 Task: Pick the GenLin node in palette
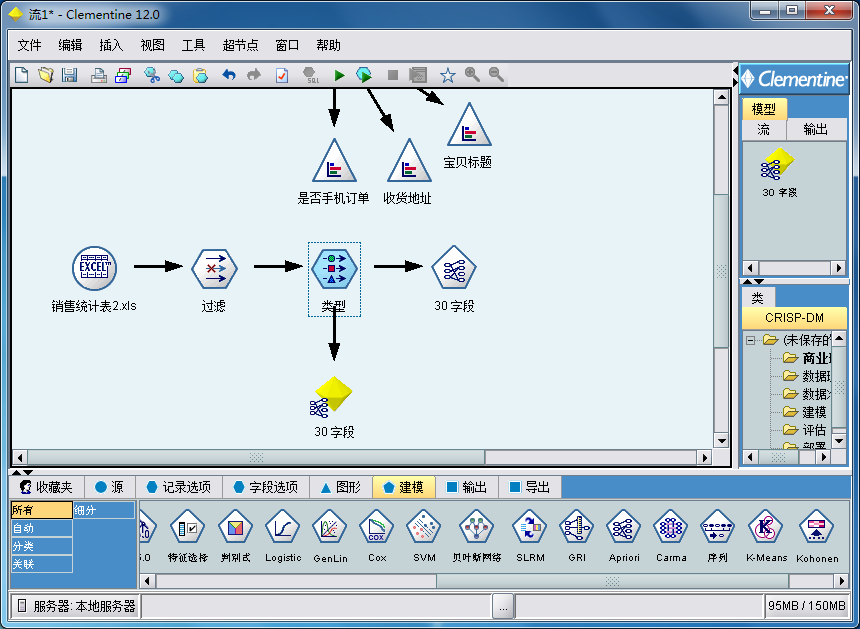[x=330, y=536]
